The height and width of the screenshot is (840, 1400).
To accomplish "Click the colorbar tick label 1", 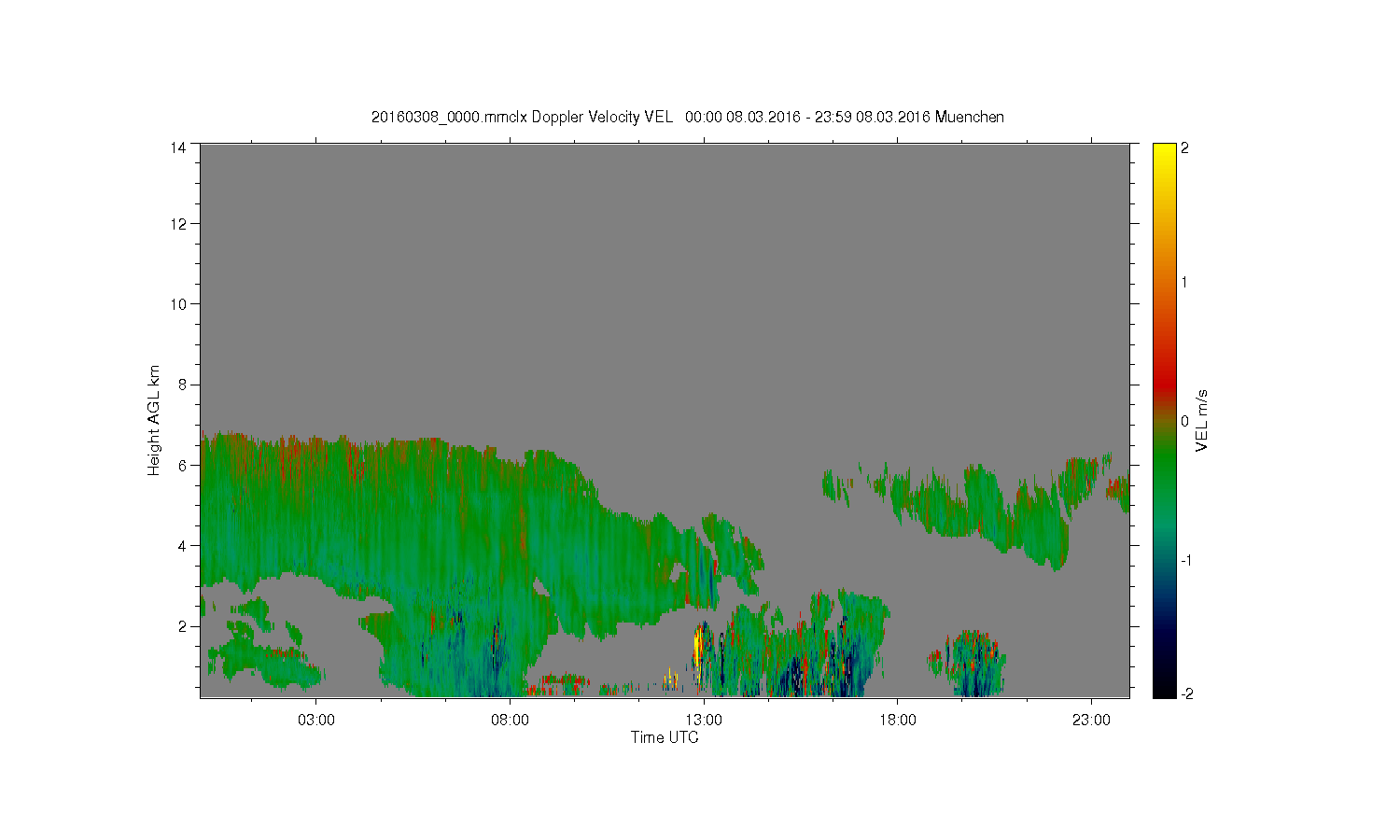I will pos(1184,282).
